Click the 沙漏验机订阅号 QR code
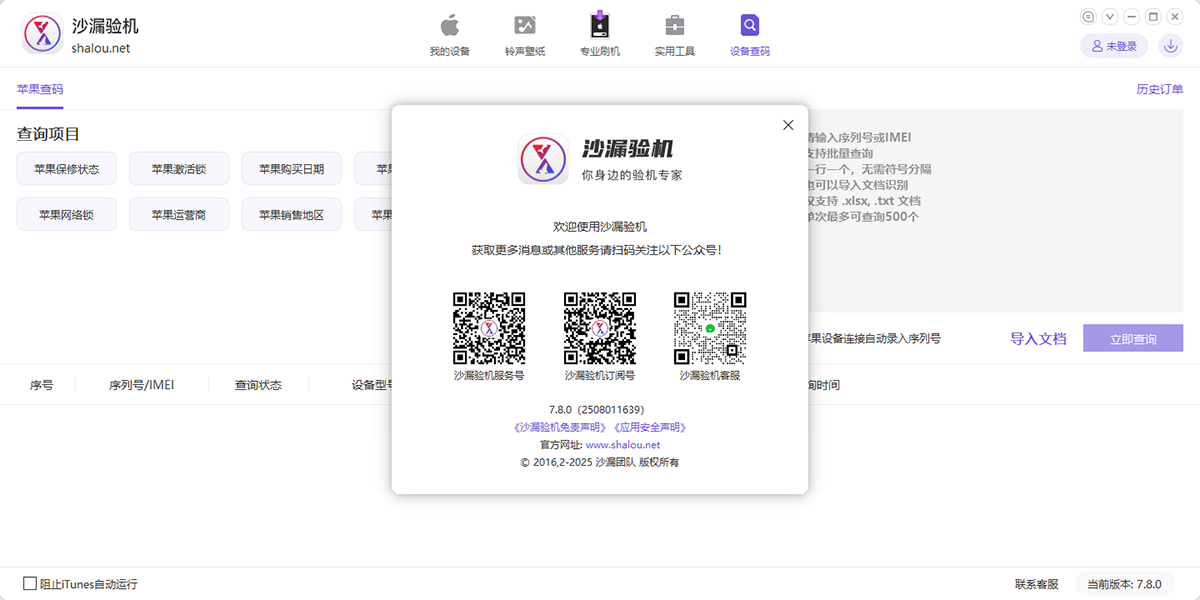Image resolution: width=1200 pixels, height=600 pixels. pyautogui.click(x=600, y=328)
